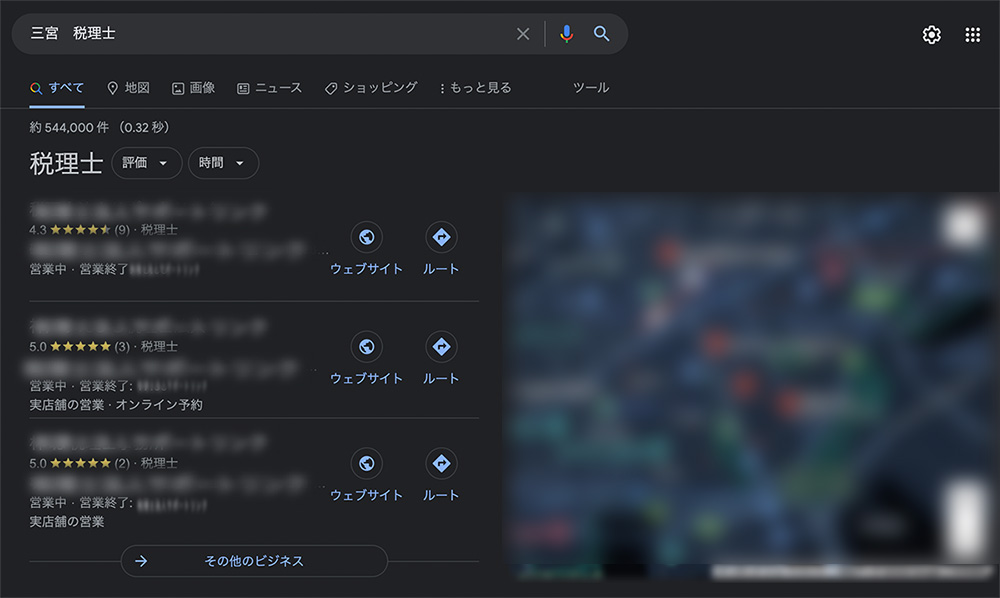
Task: Open the website globe icon for first listing
Action: click(x=367, y=238)
